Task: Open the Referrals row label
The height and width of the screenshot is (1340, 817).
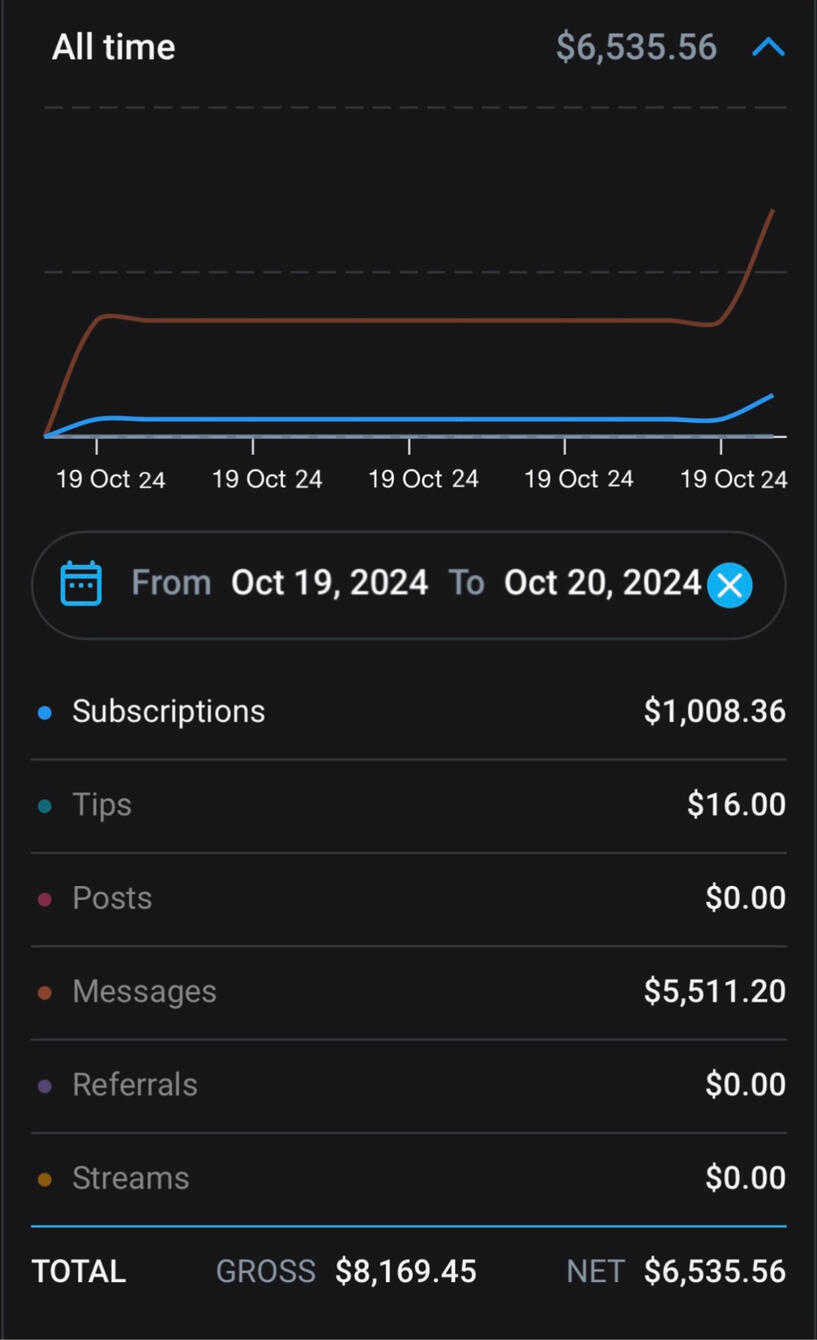Action: 135,1085
